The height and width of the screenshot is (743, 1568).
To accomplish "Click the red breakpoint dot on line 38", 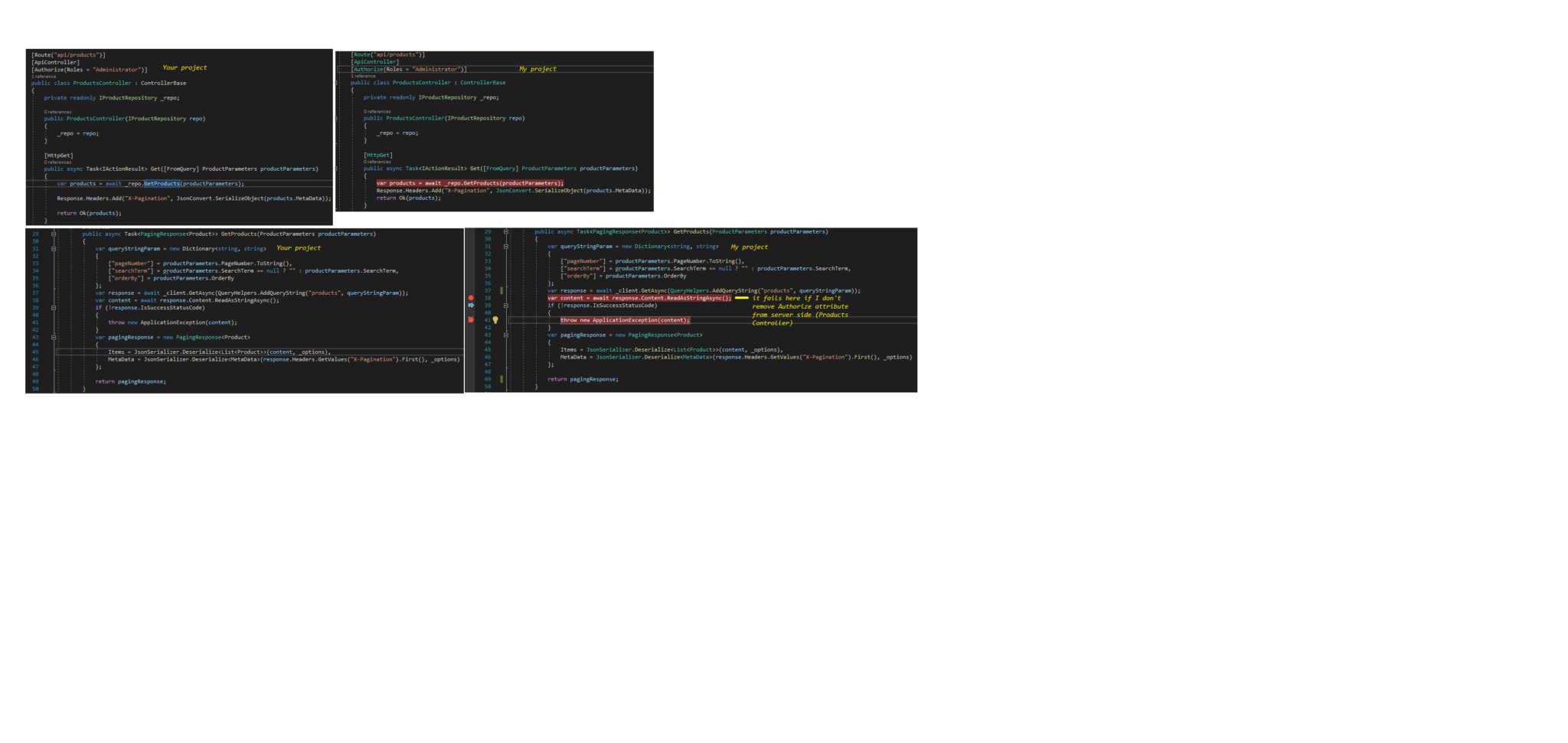I will pyautogui.click(x=471, y=298).
